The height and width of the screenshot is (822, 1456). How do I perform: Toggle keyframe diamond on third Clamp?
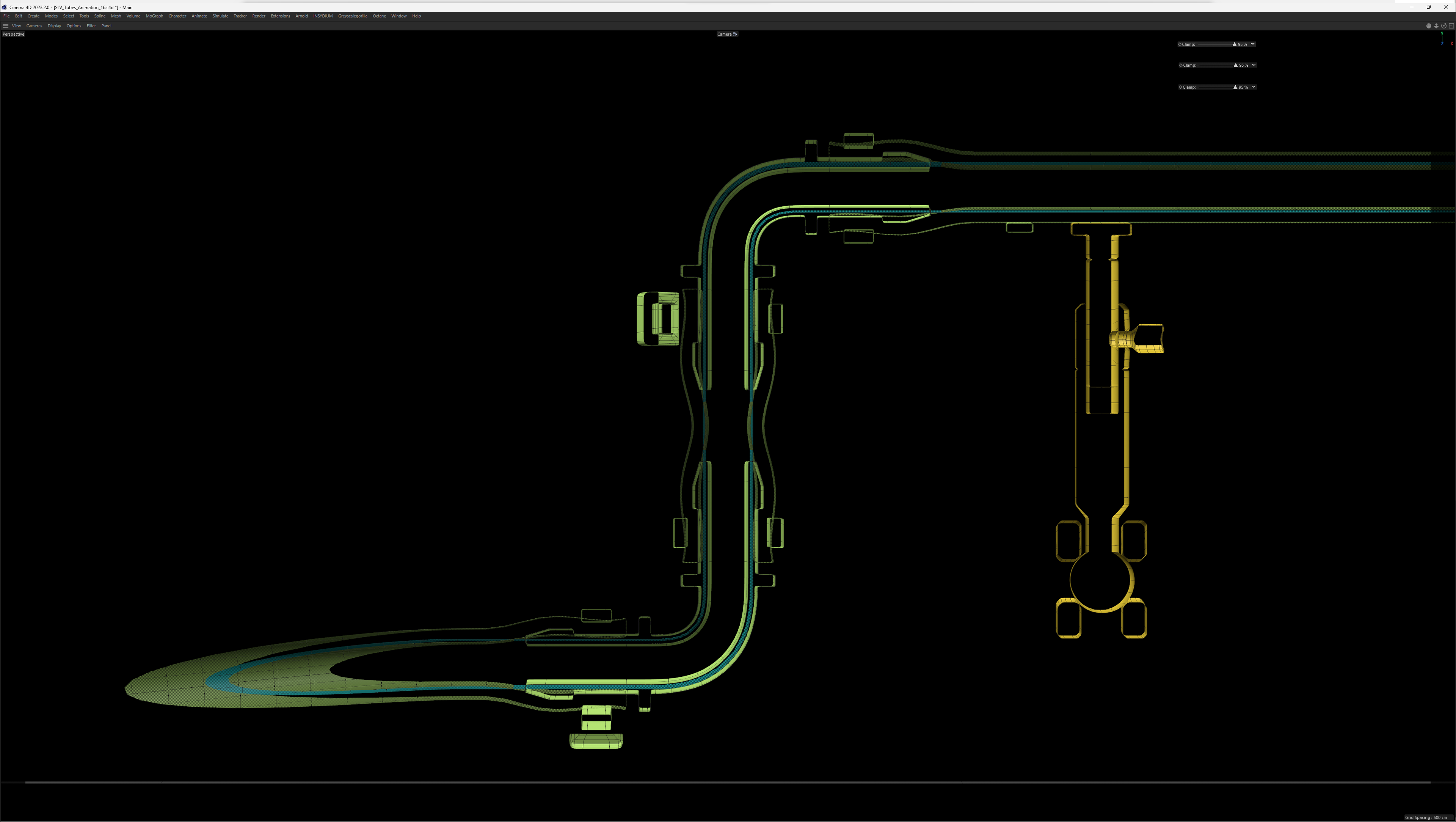tap(1180, 87)
